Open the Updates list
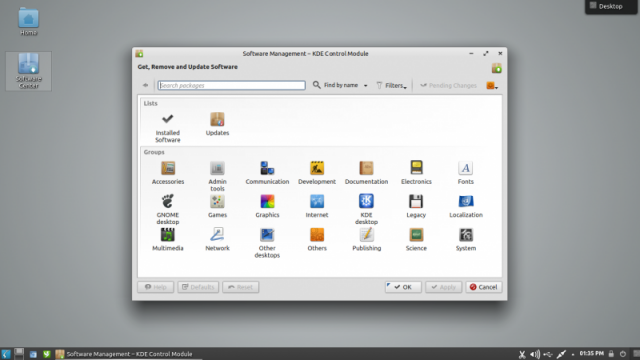The height and width of the screenshot is (360, 640). pyautogui.click(x=217, y=124)
